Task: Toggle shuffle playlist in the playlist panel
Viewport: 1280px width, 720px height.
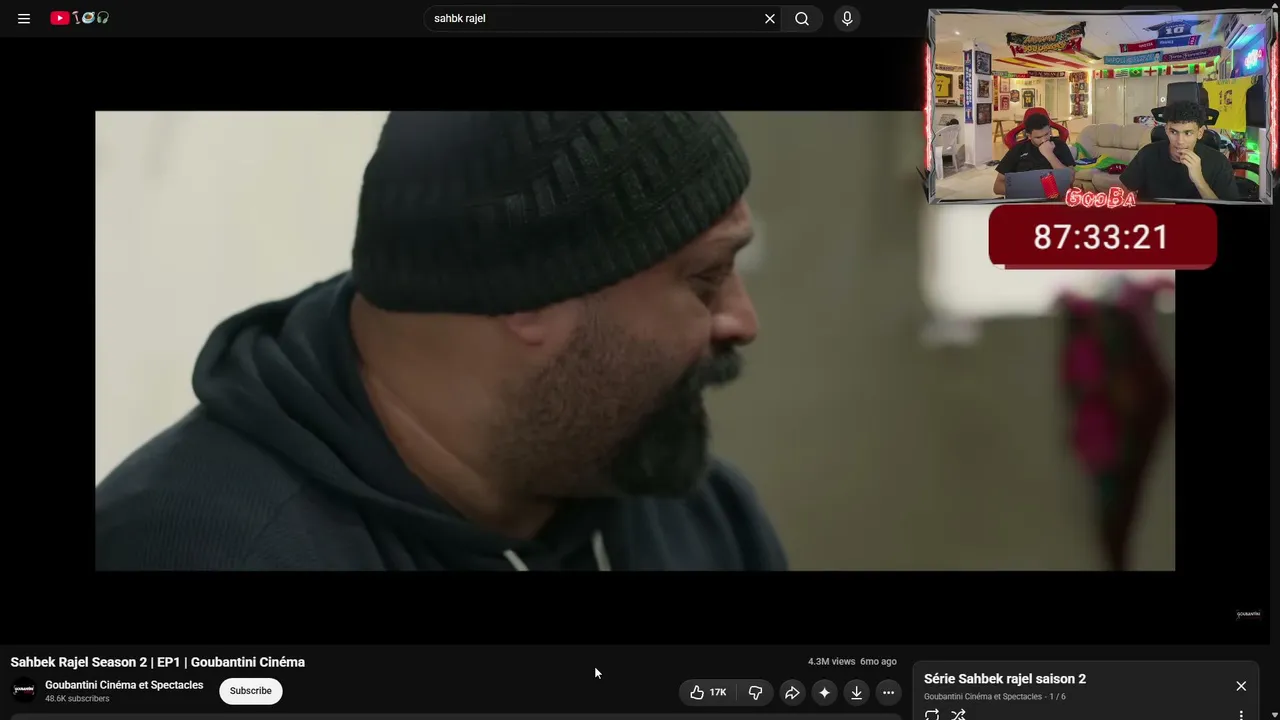Action: [x=958, y=714]
